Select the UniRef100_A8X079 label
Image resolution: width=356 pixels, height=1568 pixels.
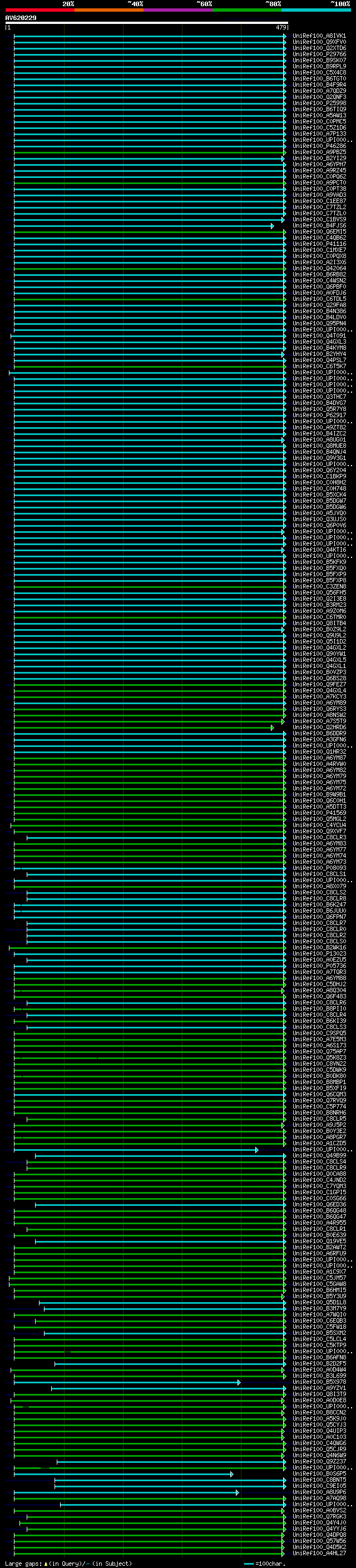click(319, 886)
